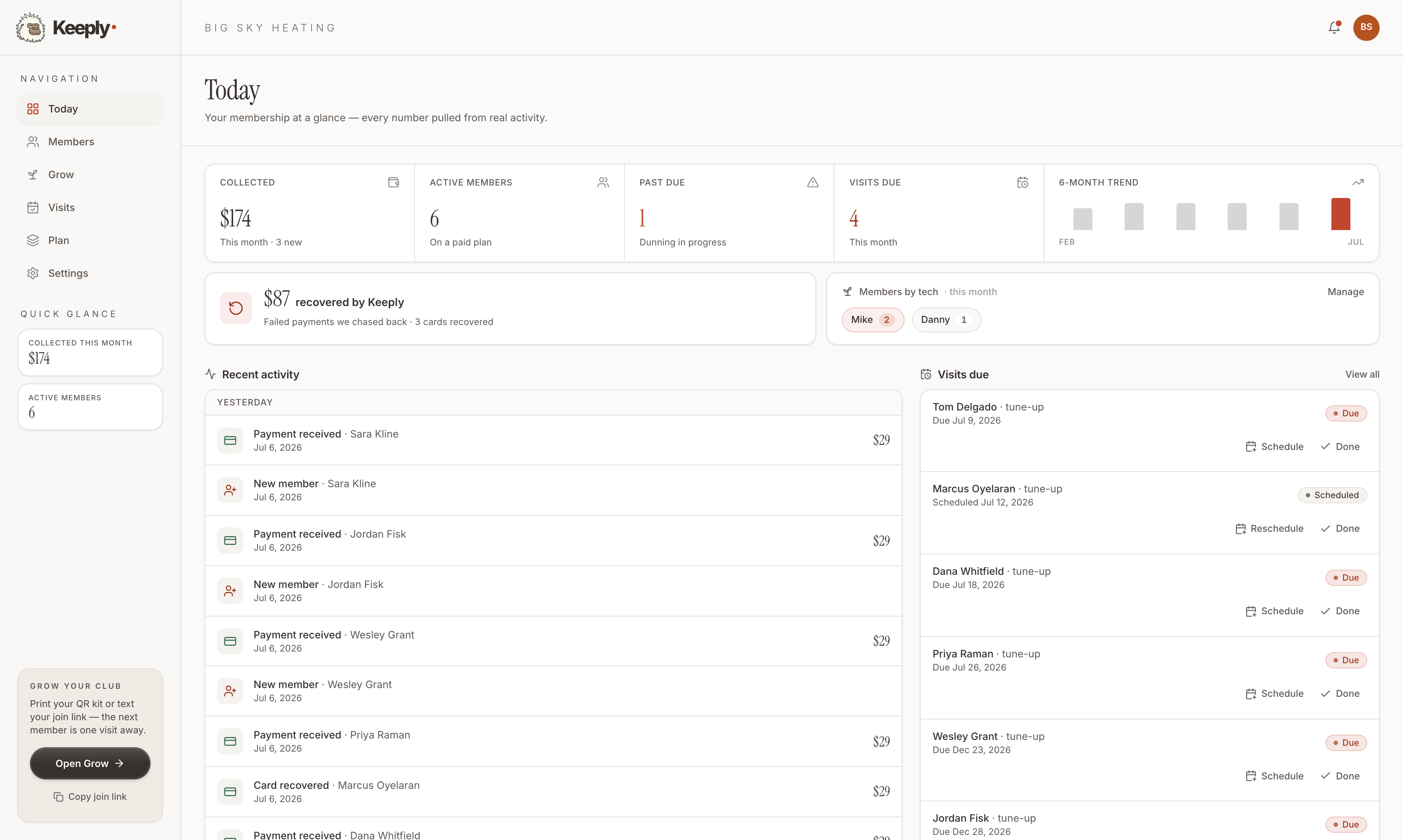This screenshot has width=1403, height=840.
Task: Click card icon on Priya Raman payment row
Action: coord(230,741)
